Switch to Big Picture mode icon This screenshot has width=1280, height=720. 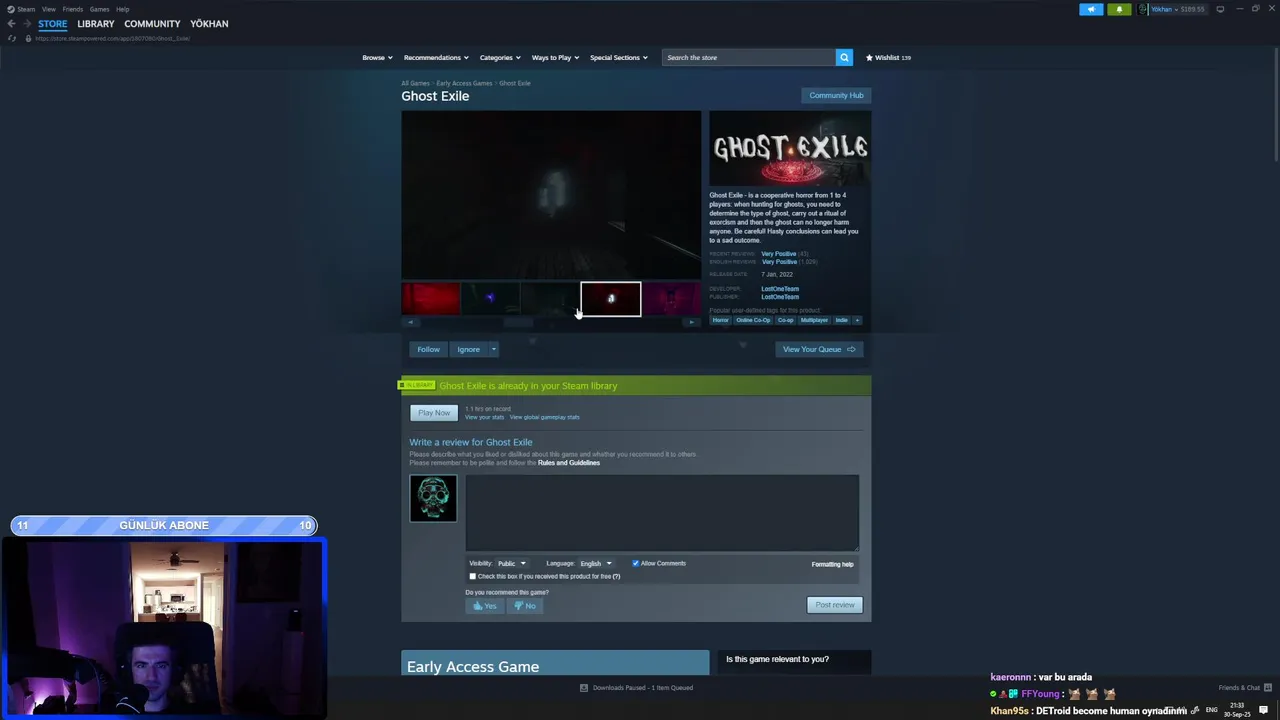pyautogui.click(x=1220, y=9)
